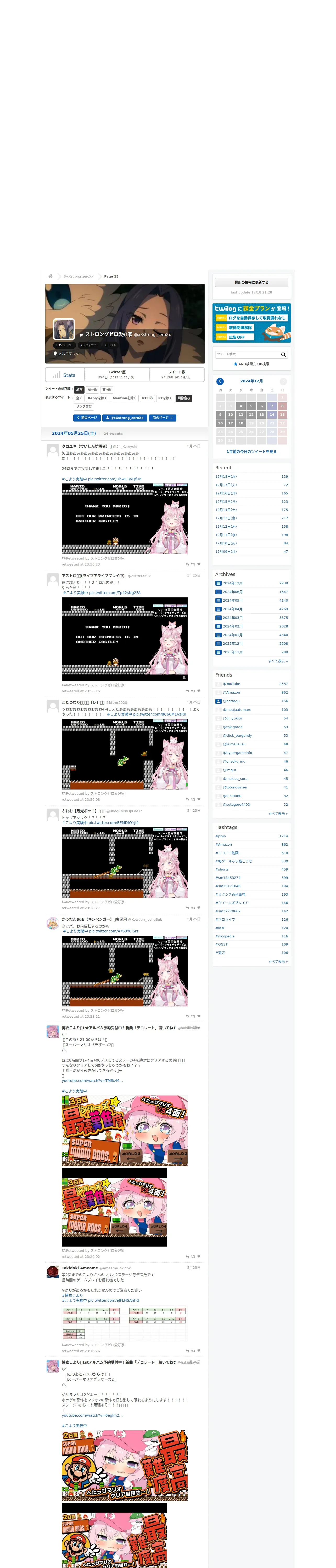The width and height of the screenshot is (336, 1568).
Task: Click archive list icon for 2024年03月
Action: [x=218, y=617]
